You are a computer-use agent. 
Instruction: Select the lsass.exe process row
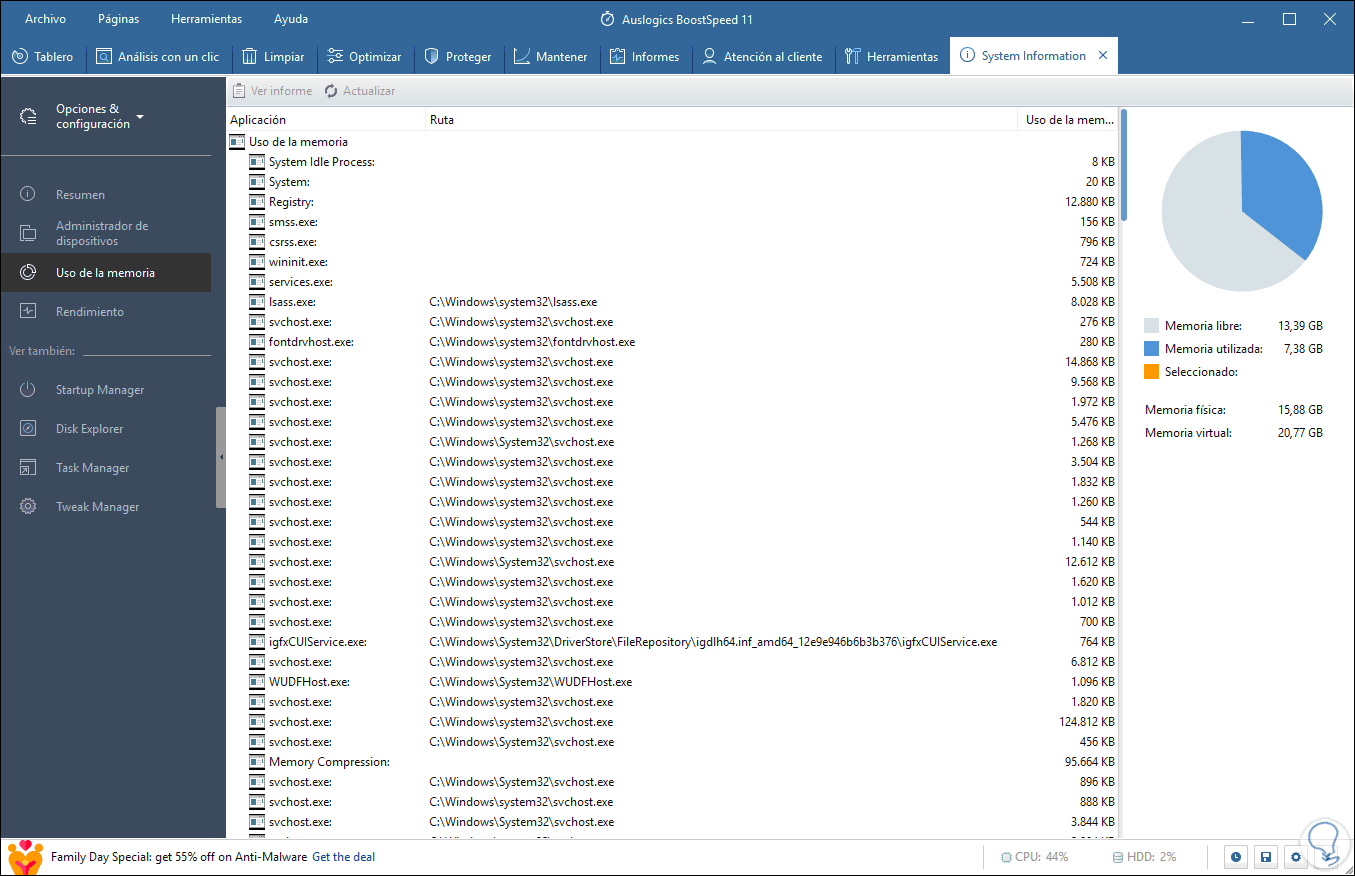coord(672,302)
